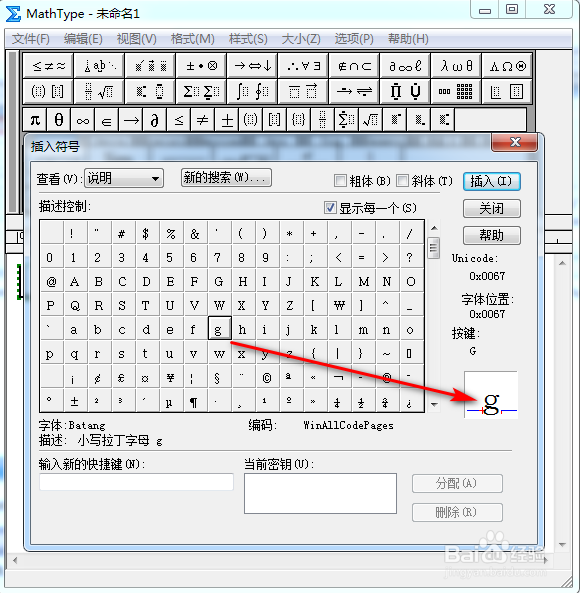
Task: Open the summation templates palette
Action: [x=201, y=91]
